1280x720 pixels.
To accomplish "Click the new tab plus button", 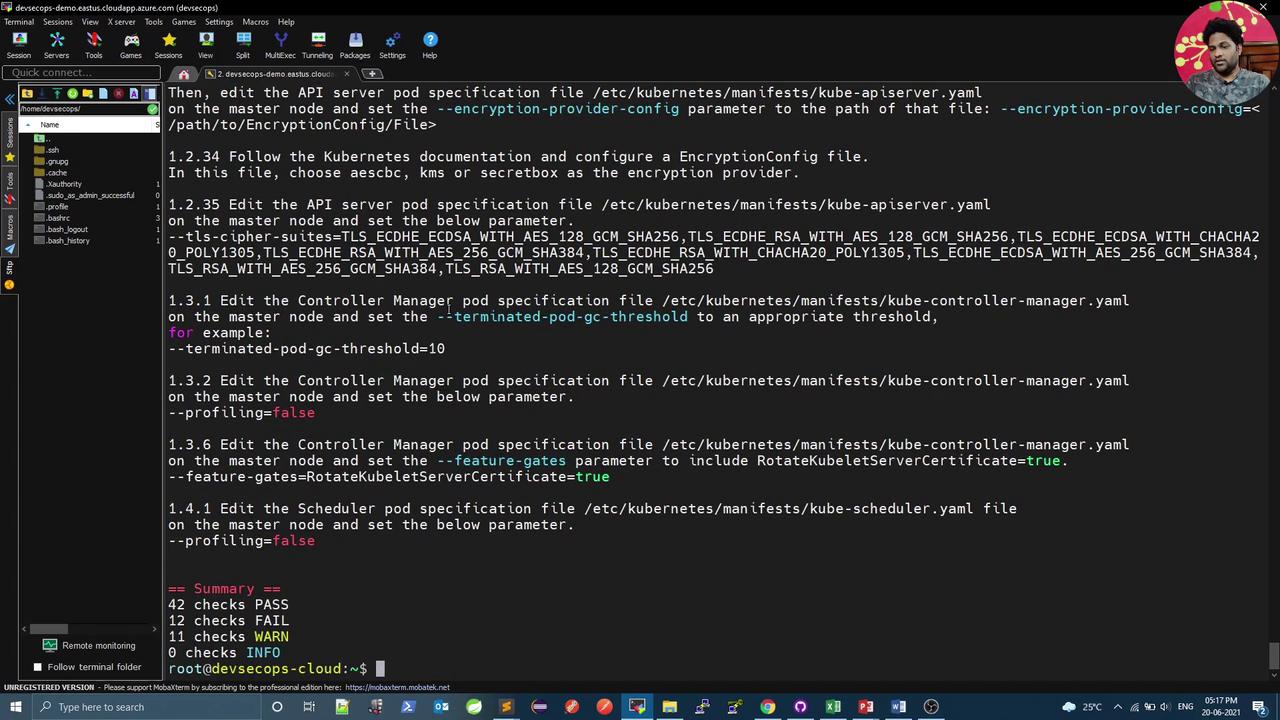I will pyautogui.click(x=371, y=74).
